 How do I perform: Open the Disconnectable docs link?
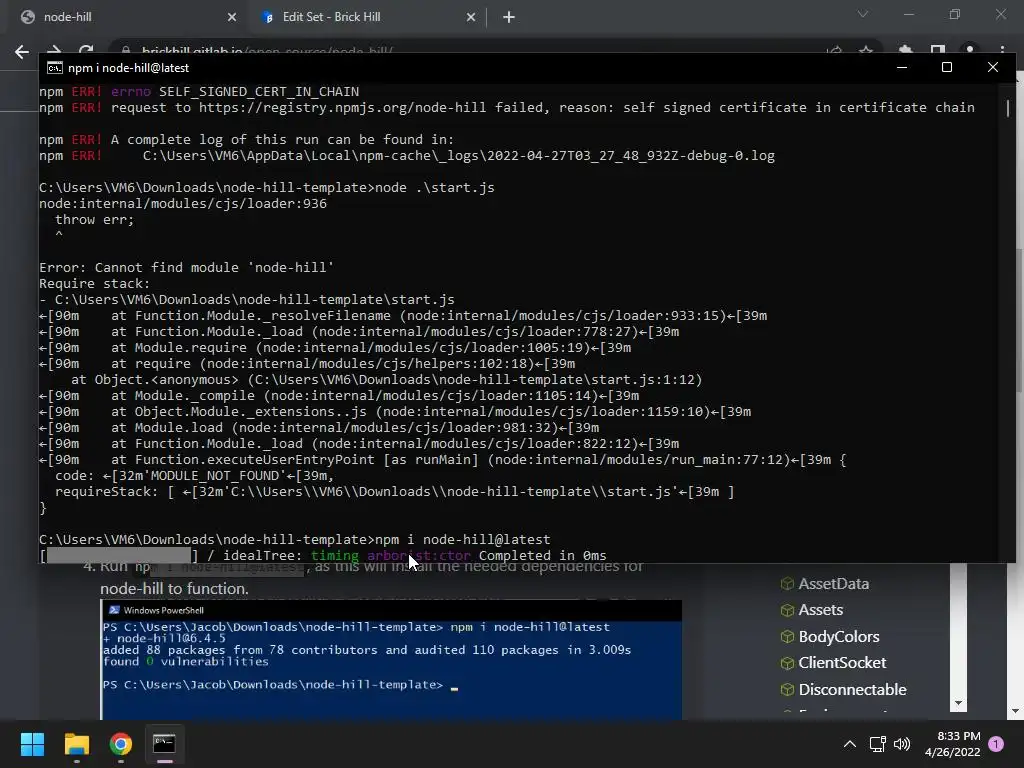pos(852,690)
